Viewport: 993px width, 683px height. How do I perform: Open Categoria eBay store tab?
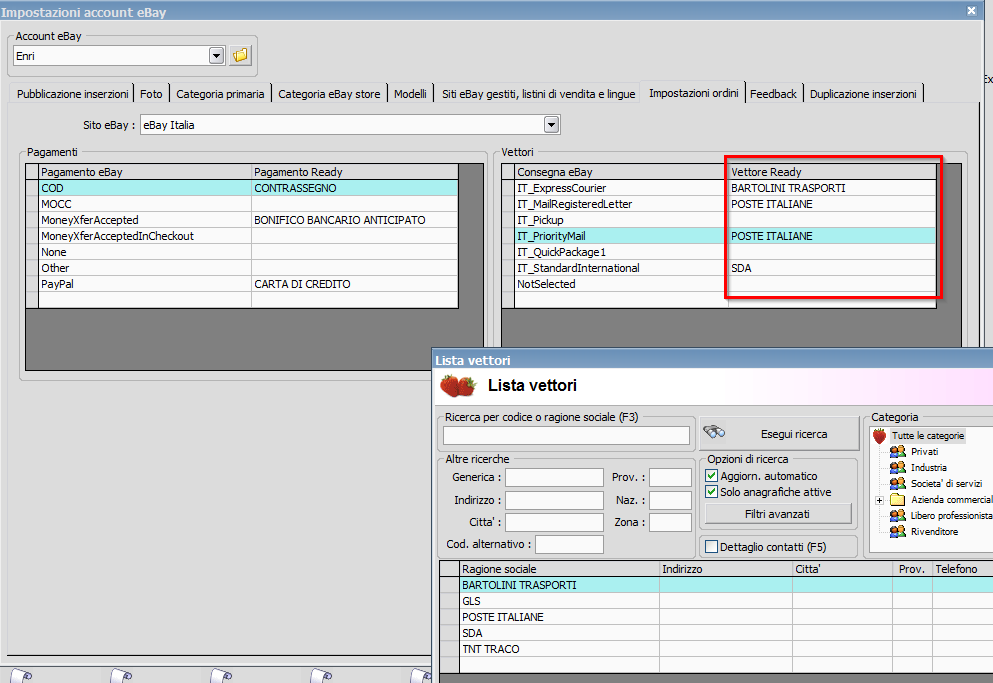pyautogui.click(x=329, y=94)
